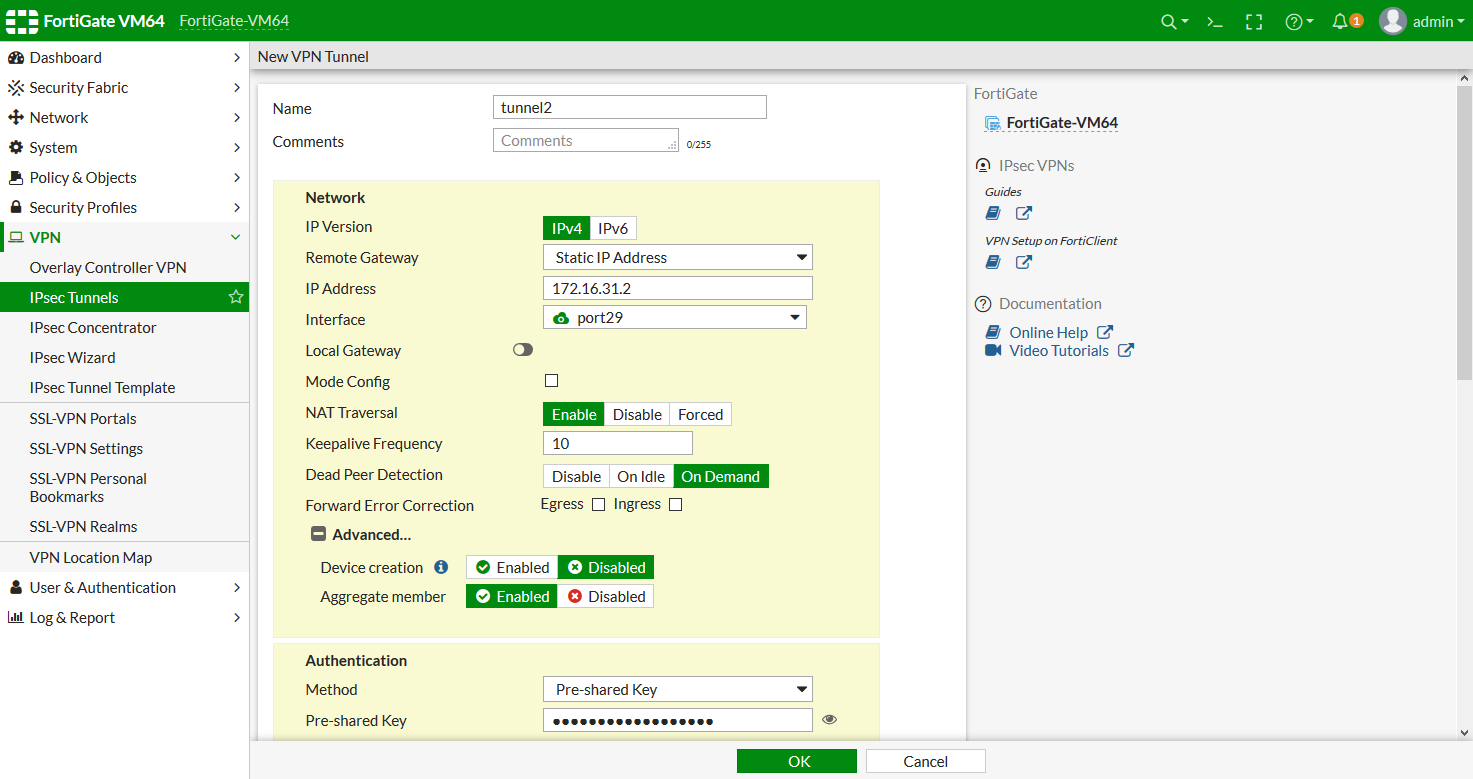This screenshot has width=1473, height=779.
Task: Select IPv6 IP version
Action: click(x=613, y=228)
